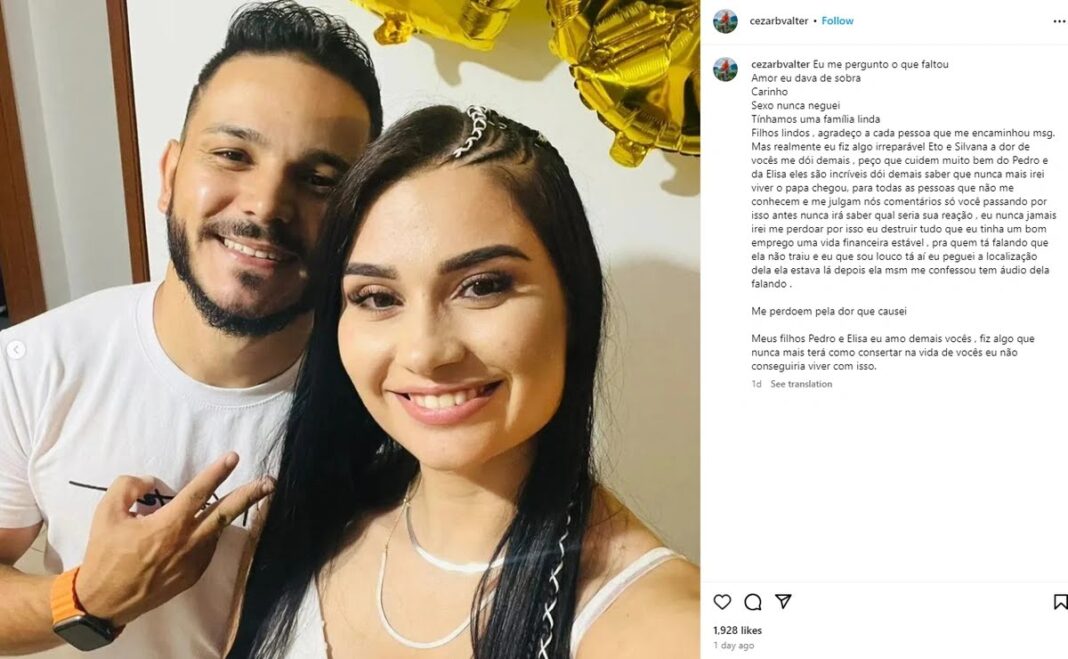Screen dimensions: 1068x659
Task: Open the 1 day ago post timestamp
Action: 734,645
